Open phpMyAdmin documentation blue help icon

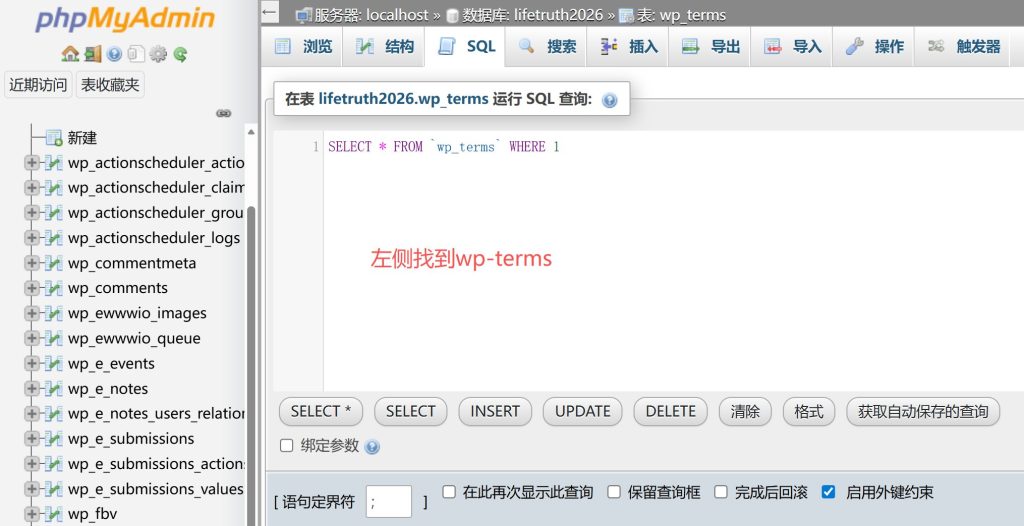[114, 54]
